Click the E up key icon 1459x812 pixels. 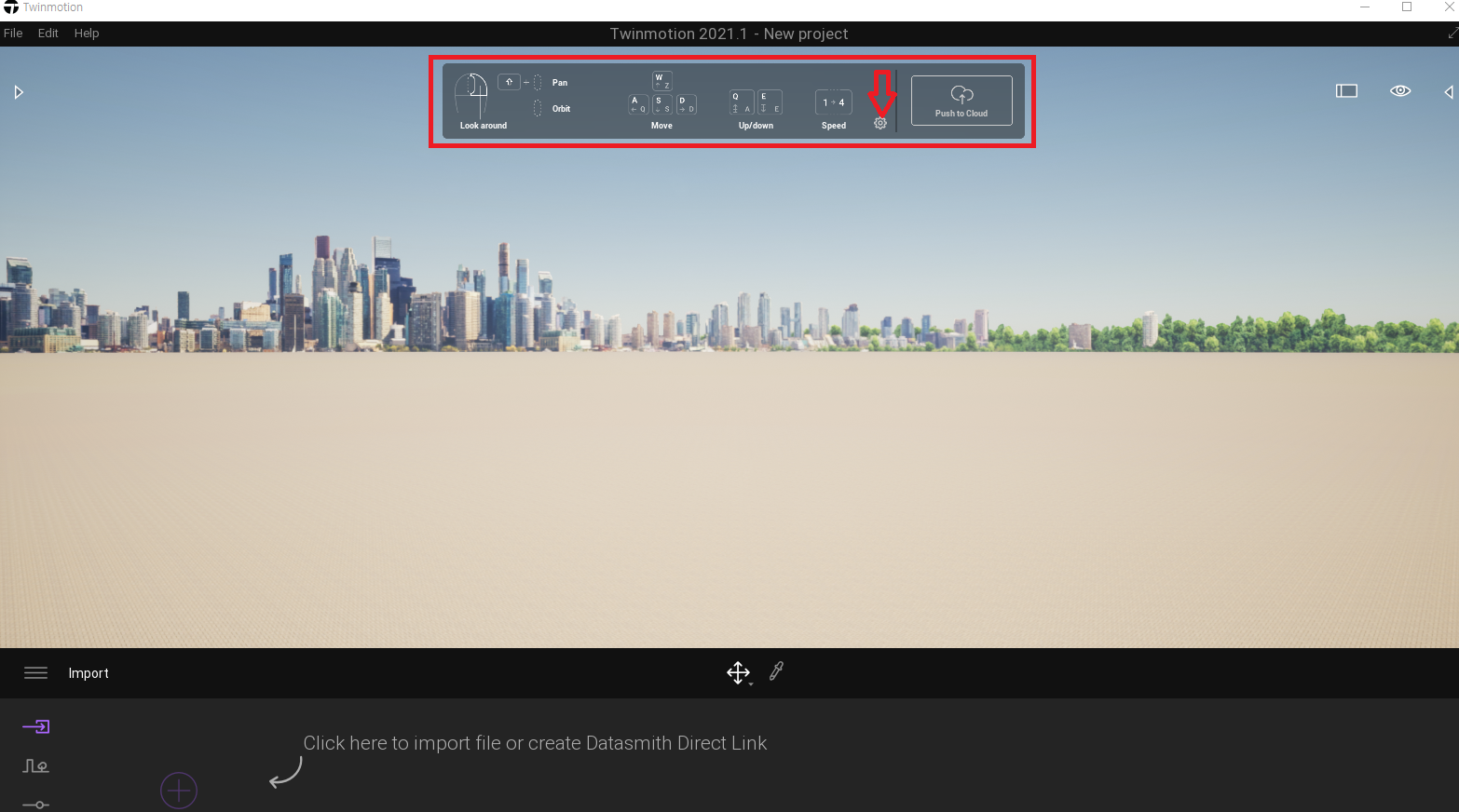tap(770, 102)
